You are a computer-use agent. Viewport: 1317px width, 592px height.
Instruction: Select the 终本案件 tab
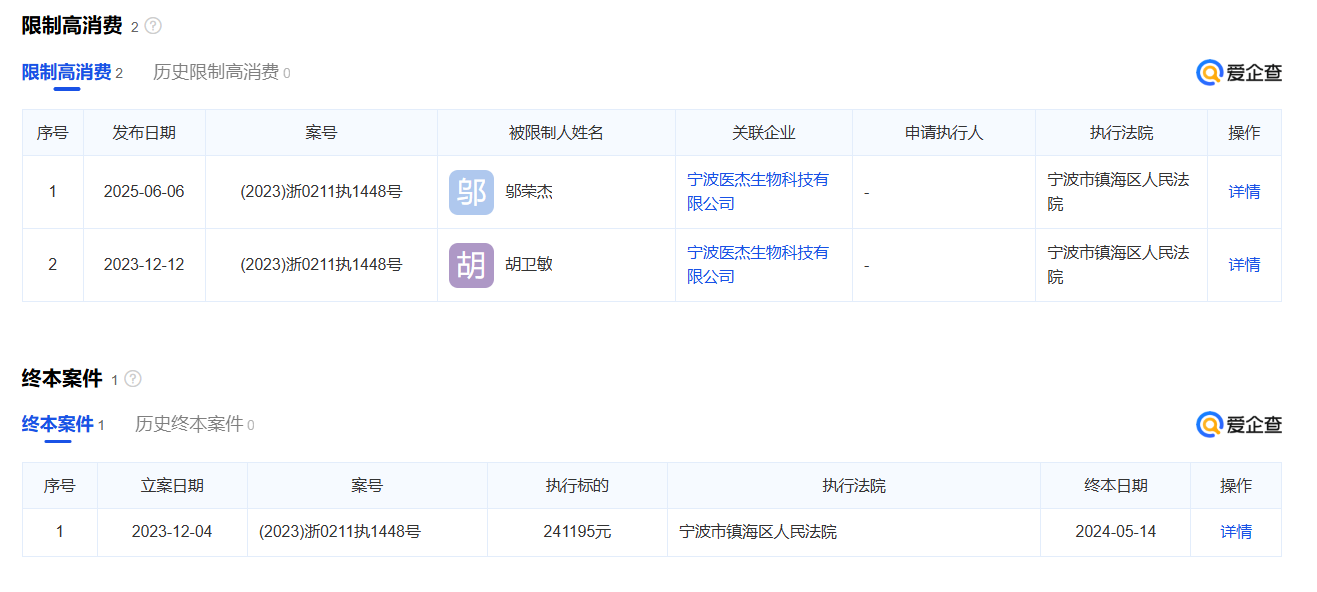tap(57, 424)
